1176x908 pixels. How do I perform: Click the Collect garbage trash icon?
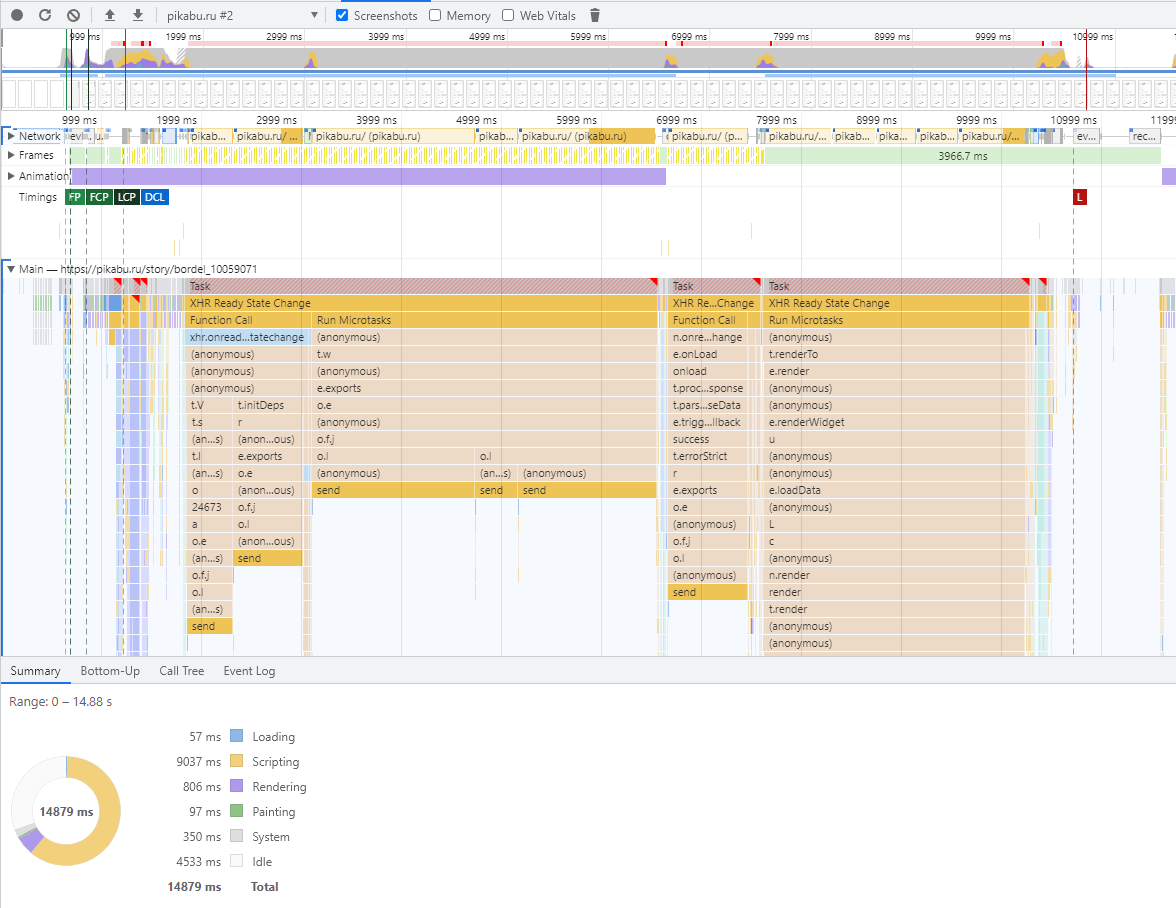point(595,15)
